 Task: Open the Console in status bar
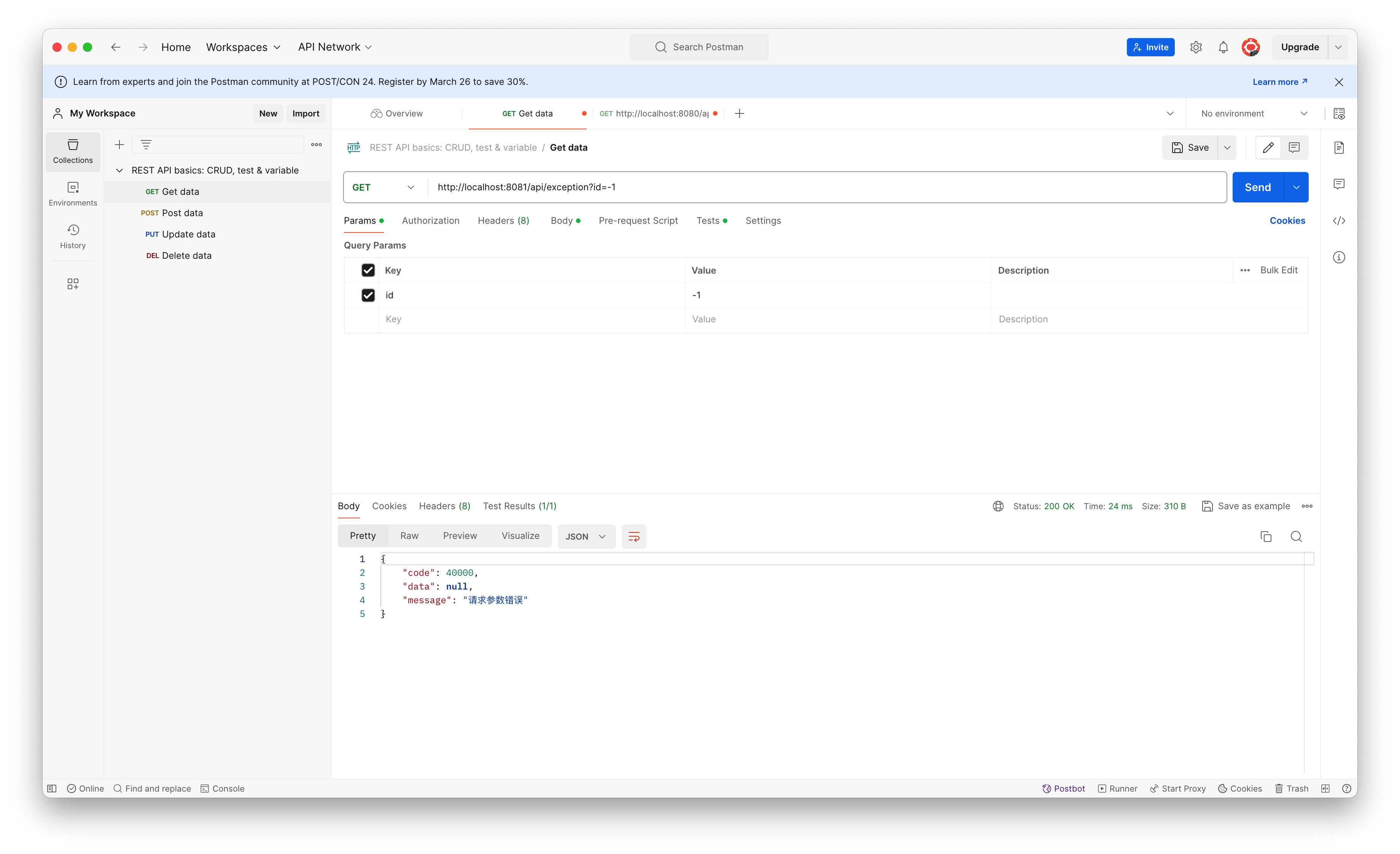(x=222, y=789)
